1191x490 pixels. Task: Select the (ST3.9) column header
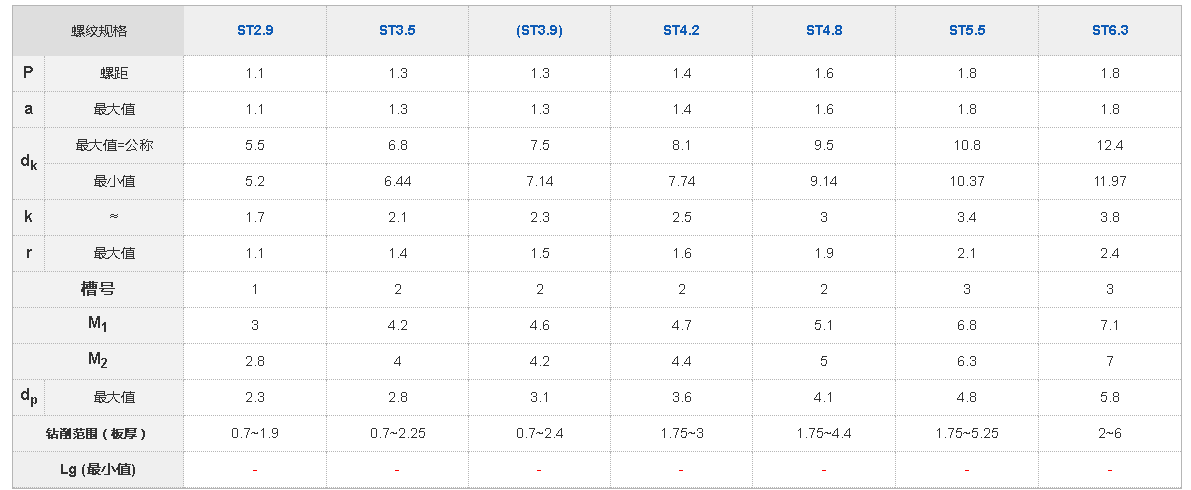(x=539, y=31)
